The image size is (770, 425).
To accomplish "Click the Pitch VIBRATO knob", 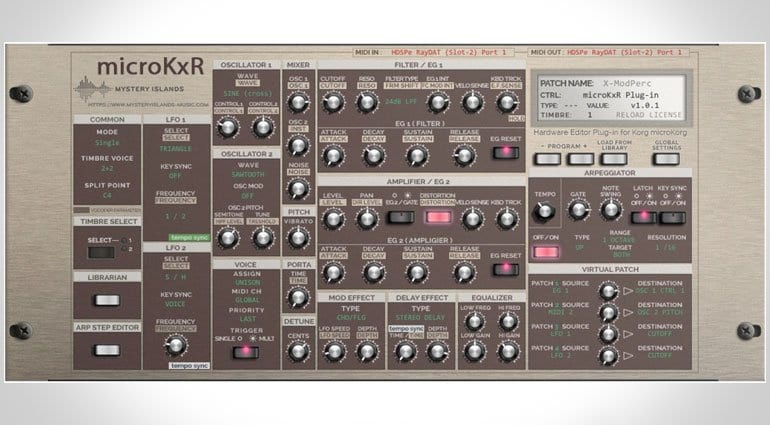I will point(298,238).
